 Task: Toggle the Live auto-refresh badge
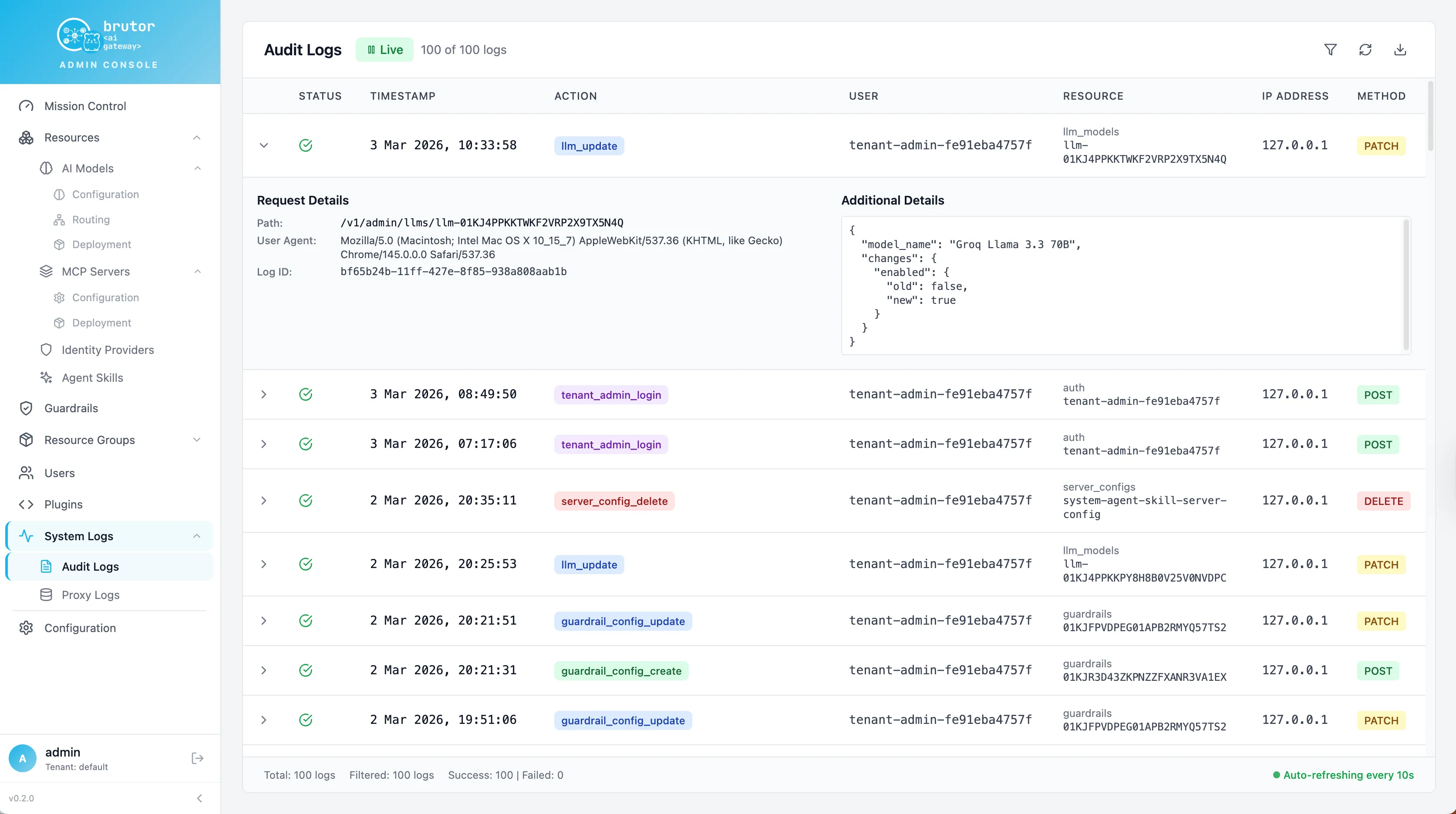coord(384,50)
